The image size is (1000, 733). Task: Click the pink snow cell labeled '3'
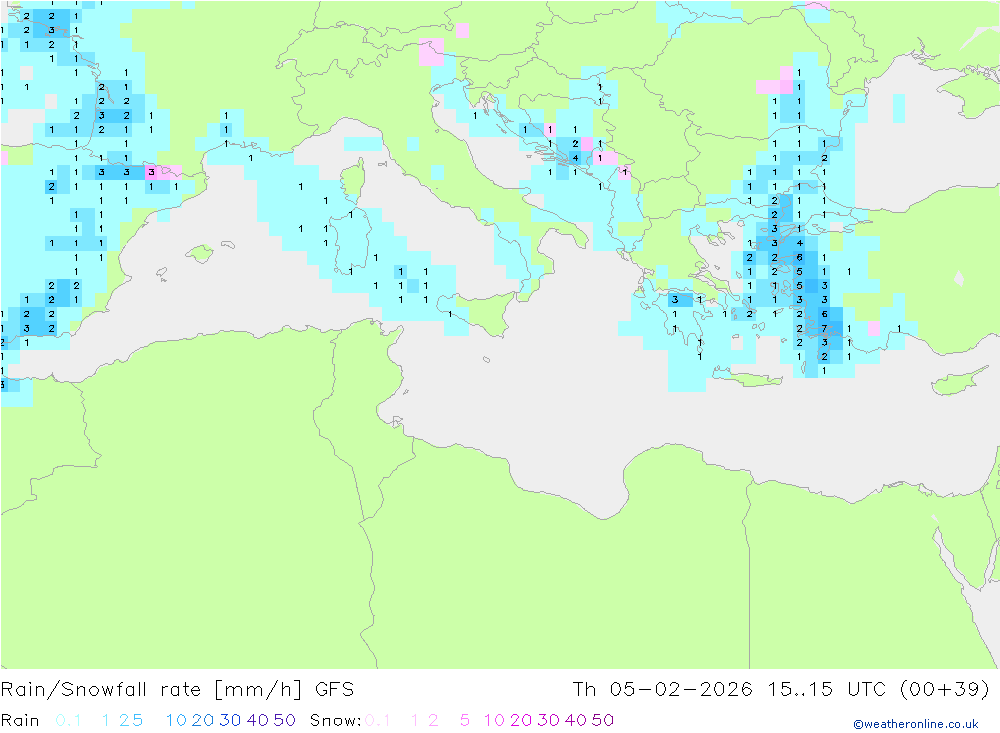click(151, 172)
